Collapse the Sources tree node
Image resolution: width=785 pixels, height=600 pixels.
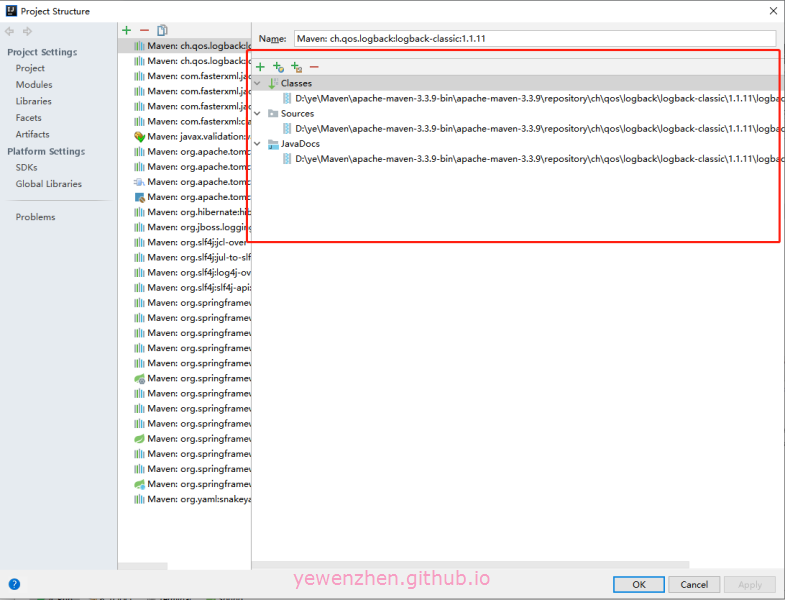(x=258, y=114)
